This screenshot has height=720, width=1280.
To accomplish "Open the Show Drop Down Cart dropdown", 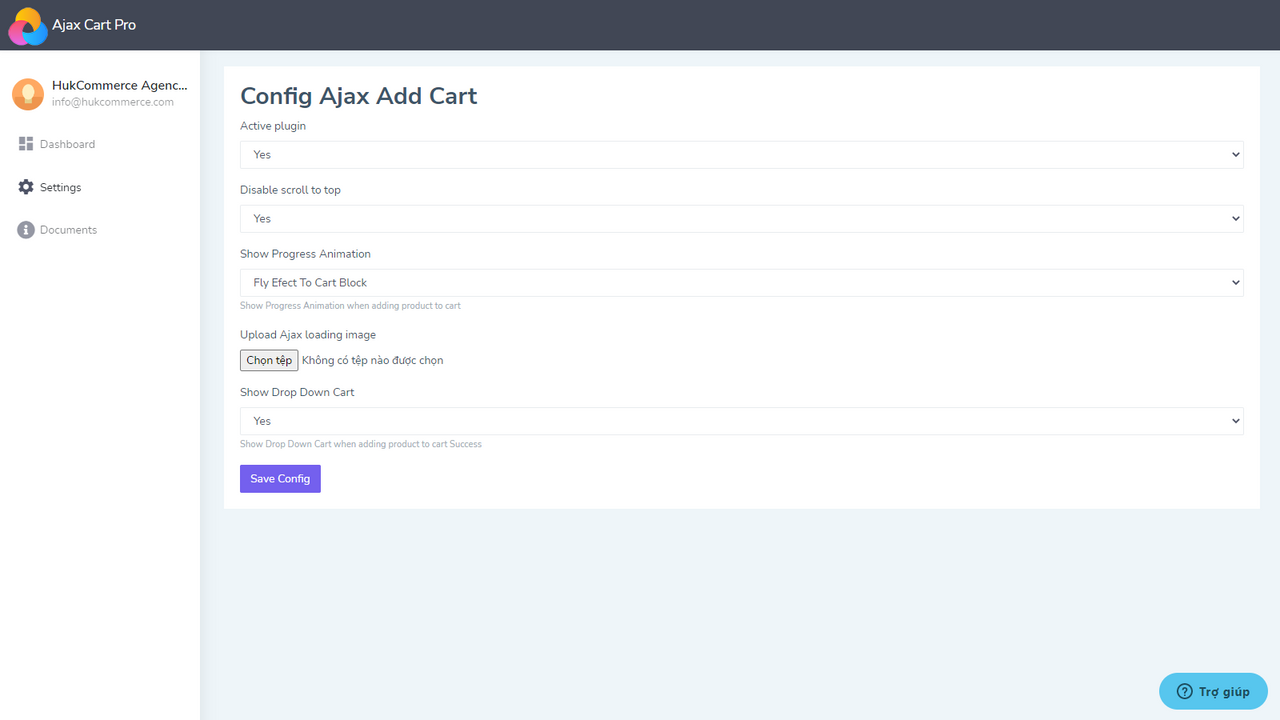I will coord(740,420).
